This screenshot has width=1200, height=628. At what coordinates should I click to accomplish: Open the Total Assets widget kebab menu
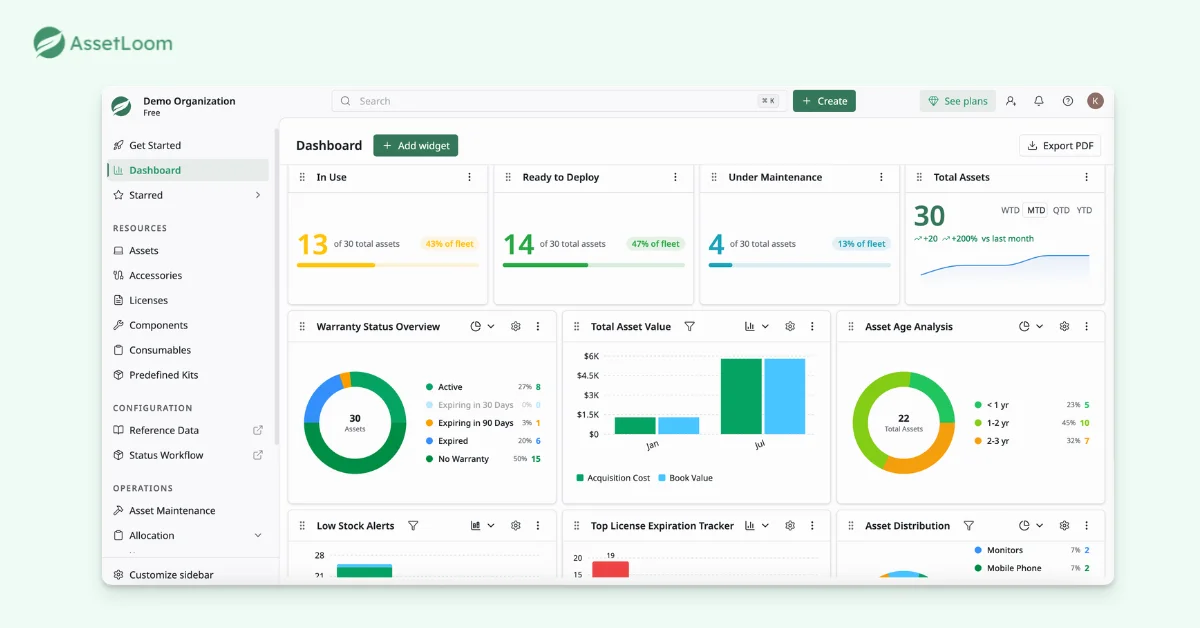pyautogui.click(x=1087, y=177)
